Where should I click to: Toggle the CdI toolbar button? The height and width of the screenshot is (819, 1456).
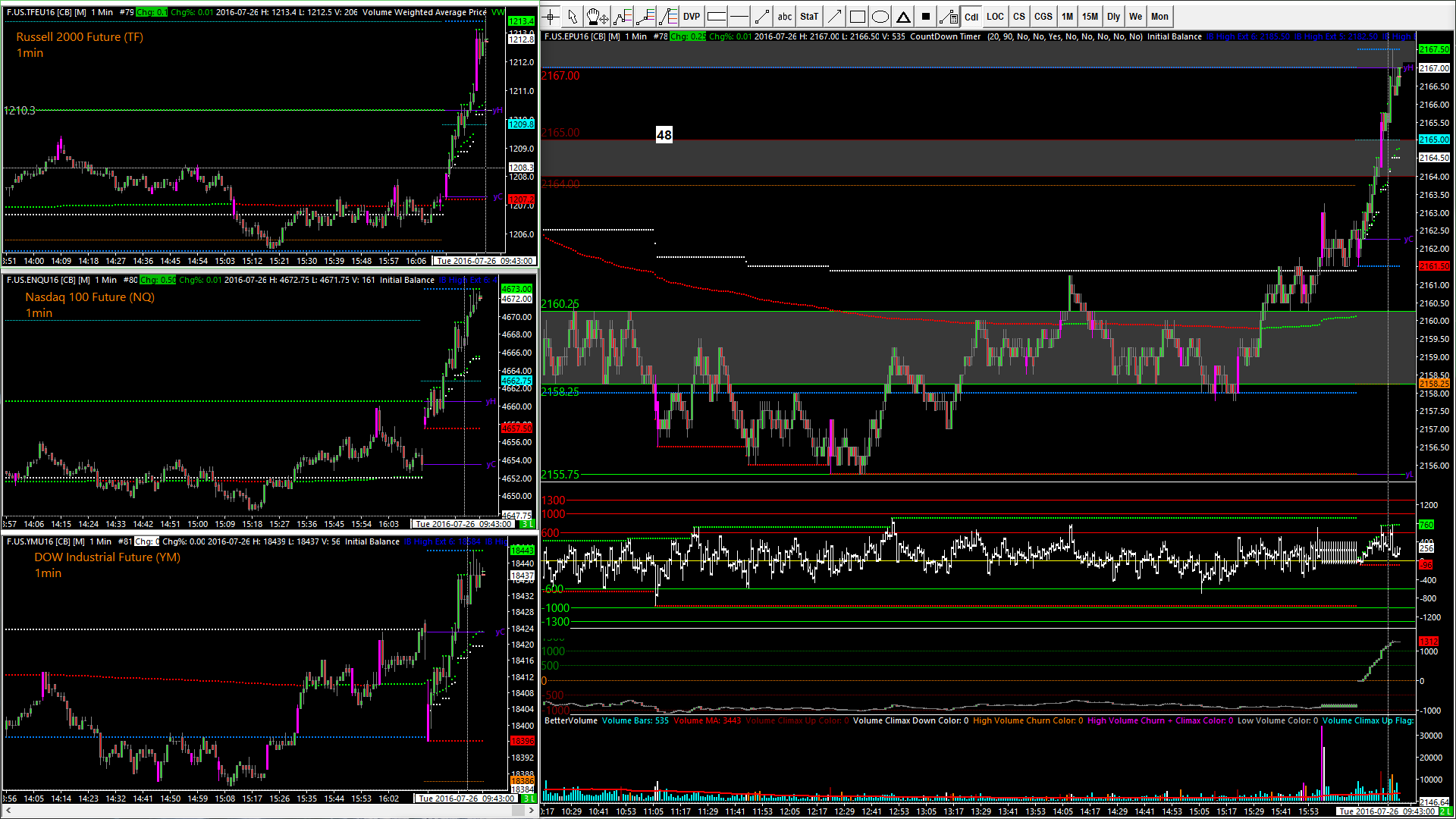(x=971, y=17)
